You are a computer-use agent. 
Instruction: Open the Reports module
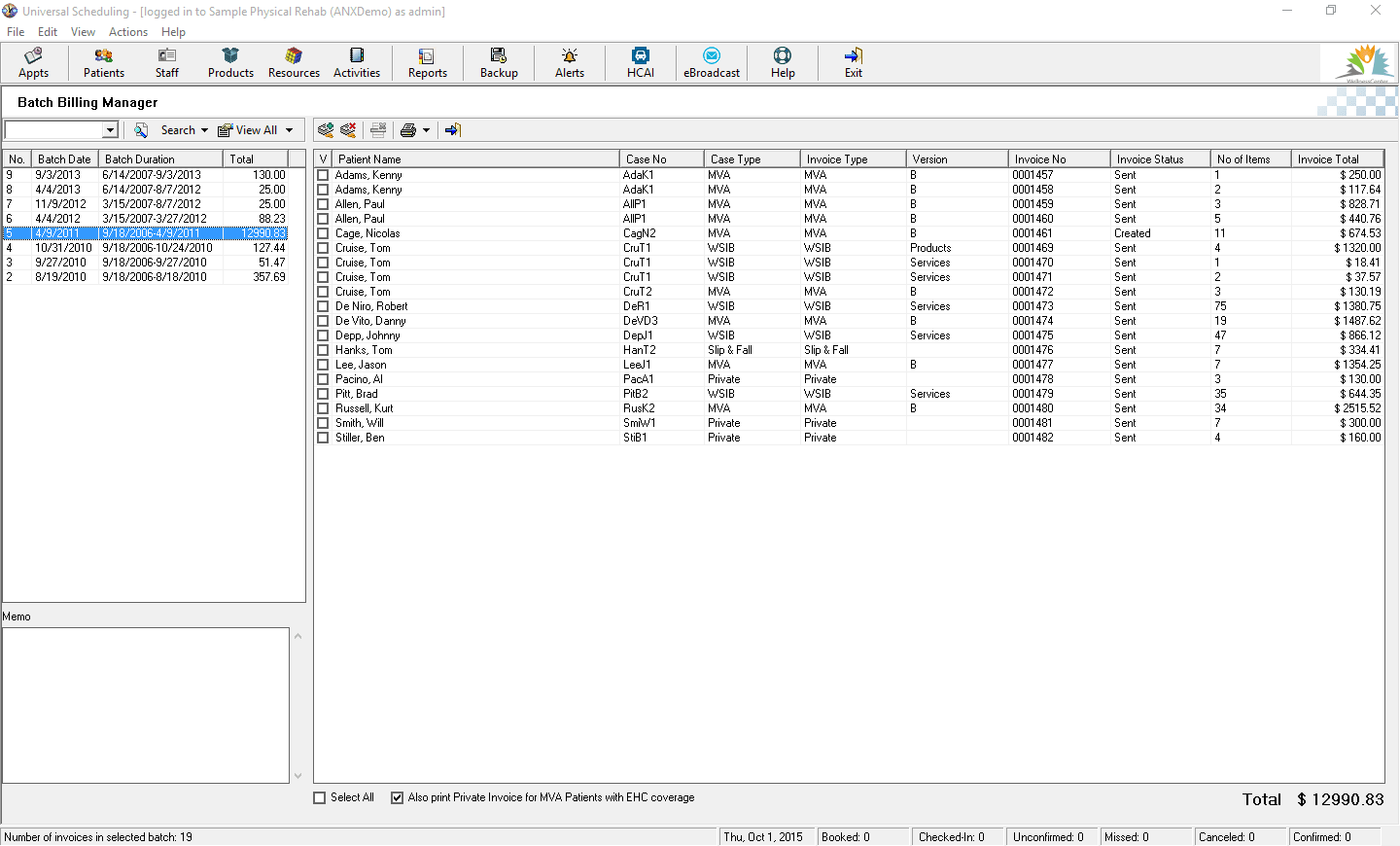click(x=427, y=62)
